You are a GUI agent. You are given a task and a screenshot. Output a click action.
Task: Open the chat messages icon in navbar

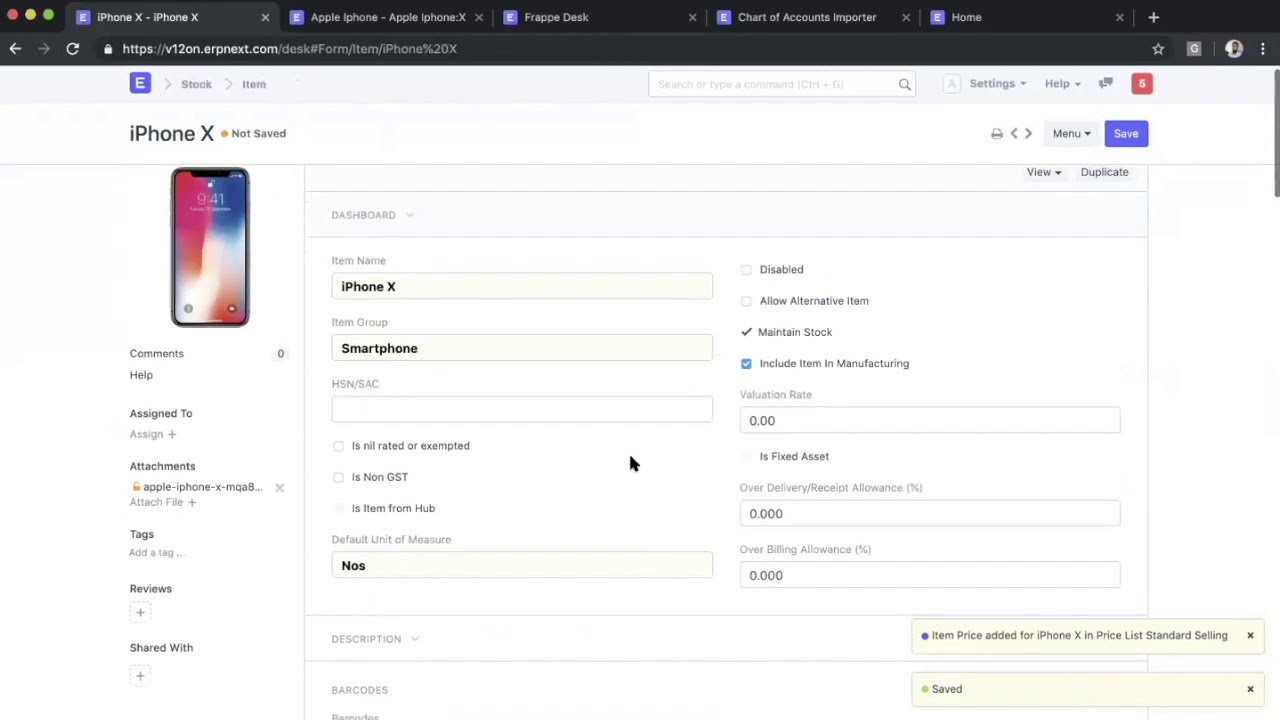click(x=1106, y=84)
